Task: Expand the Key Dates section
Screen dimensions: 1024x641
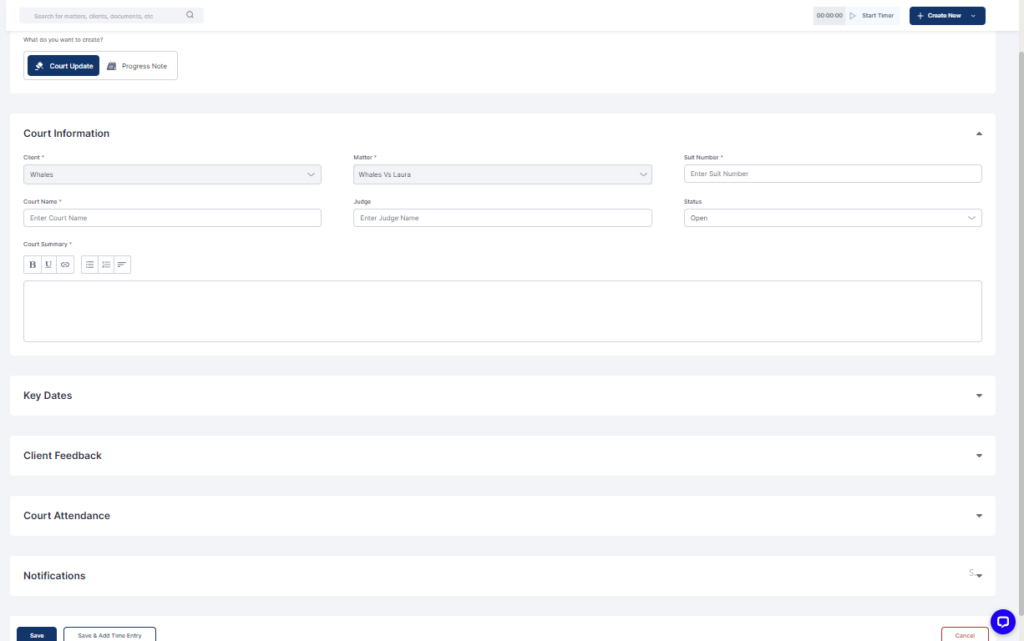Action: pos(979,396)
